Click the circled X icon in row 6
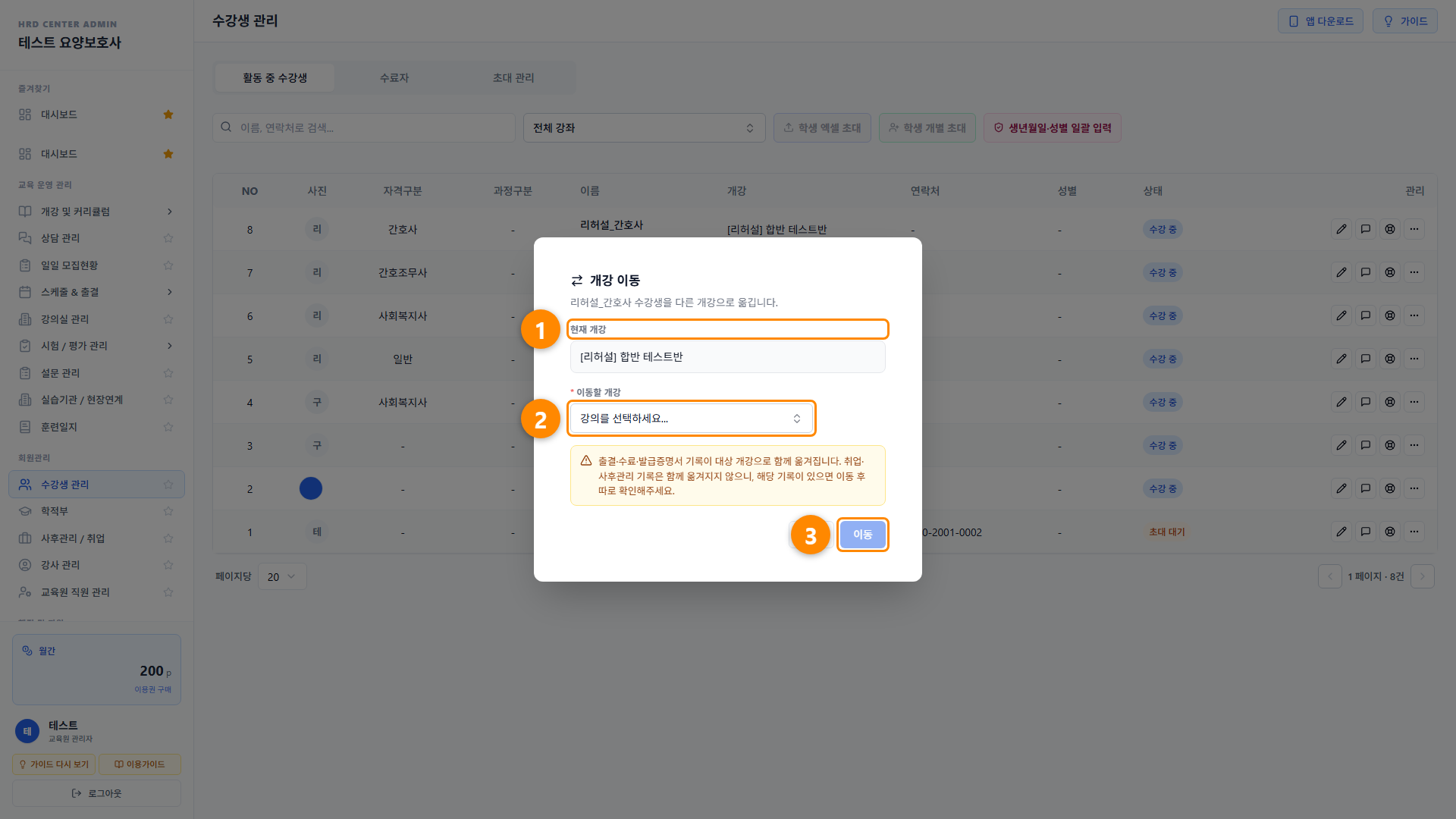This screenshot has height=819, width=1456. click(x=1390, y=315)
